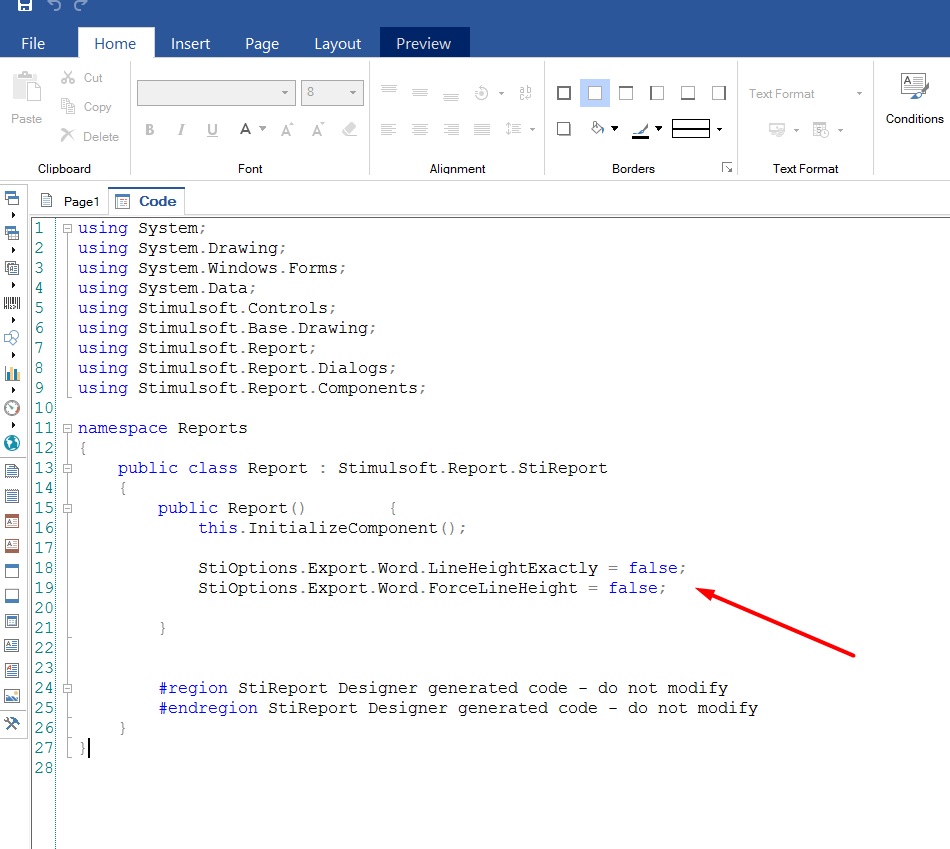The width and height of the screenshot is (950, 849).
Task: Click the Cross bands toolbox icon
Action: pos(12,233)
